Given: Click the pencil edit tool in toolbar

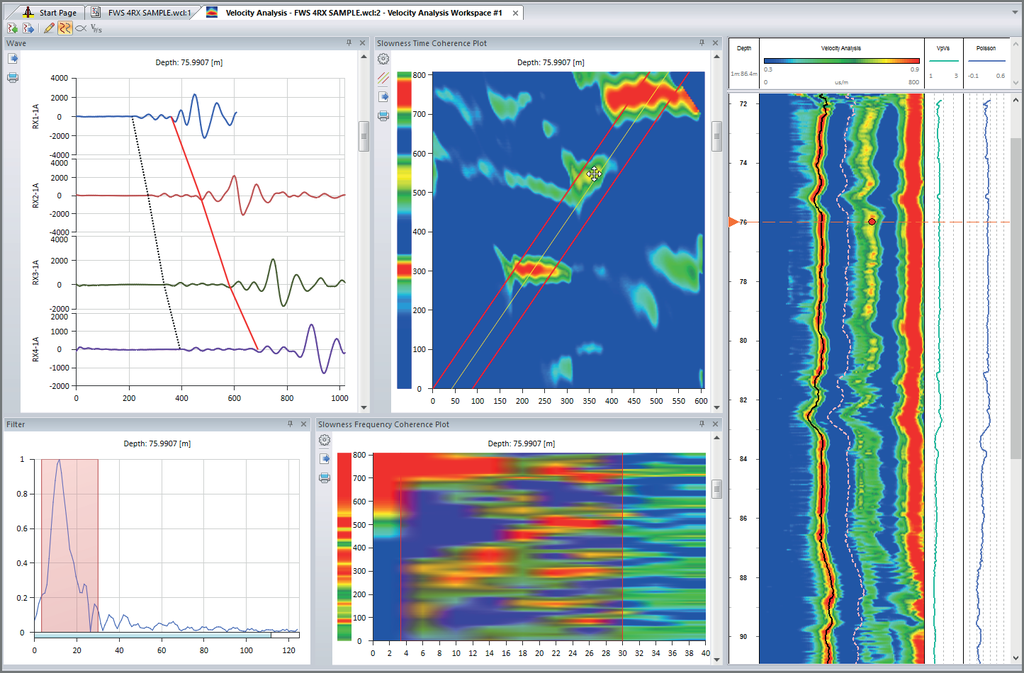Looking at the screenshot, I should click(x=49, y=29).
